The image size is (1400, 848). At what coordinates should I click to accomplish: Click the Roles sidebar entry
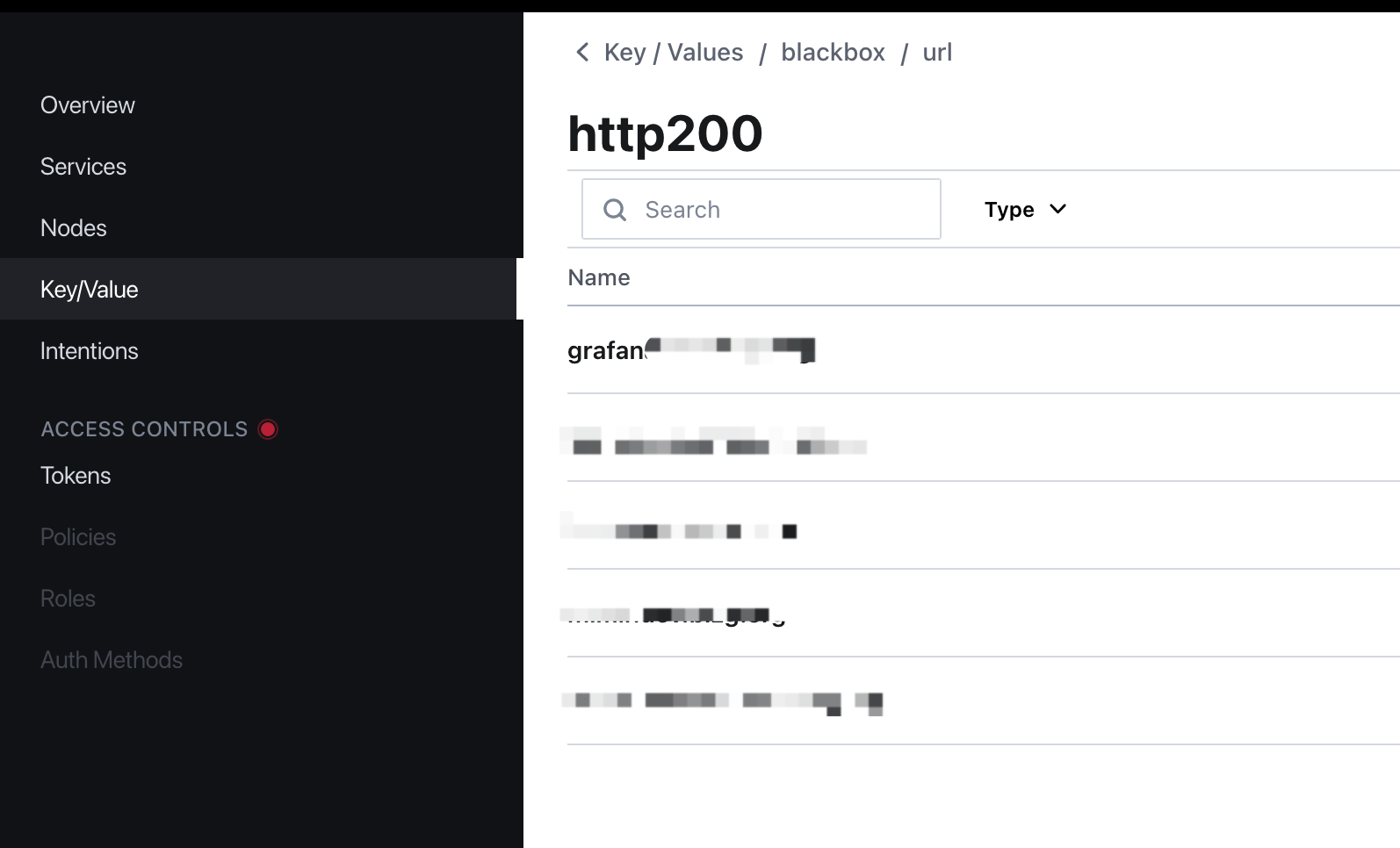click(68, 599)
